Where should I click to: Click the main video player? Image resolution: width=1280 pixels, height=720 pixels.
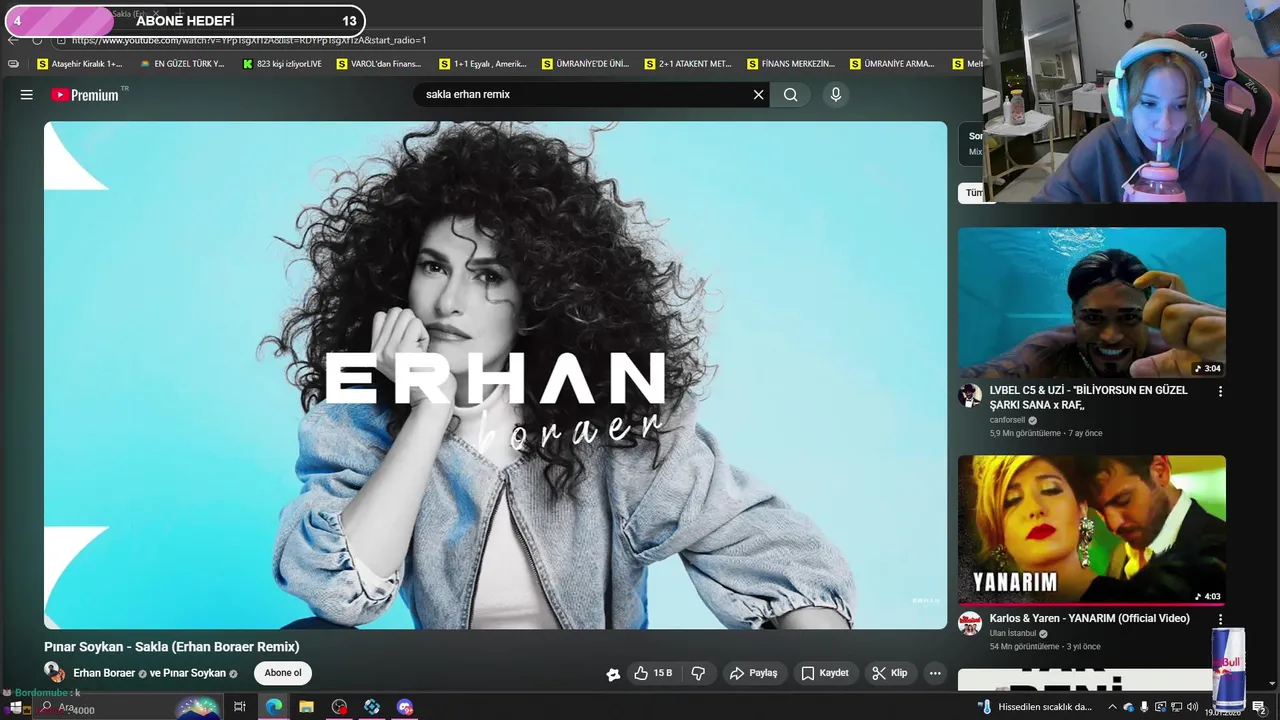coord(495,375)
